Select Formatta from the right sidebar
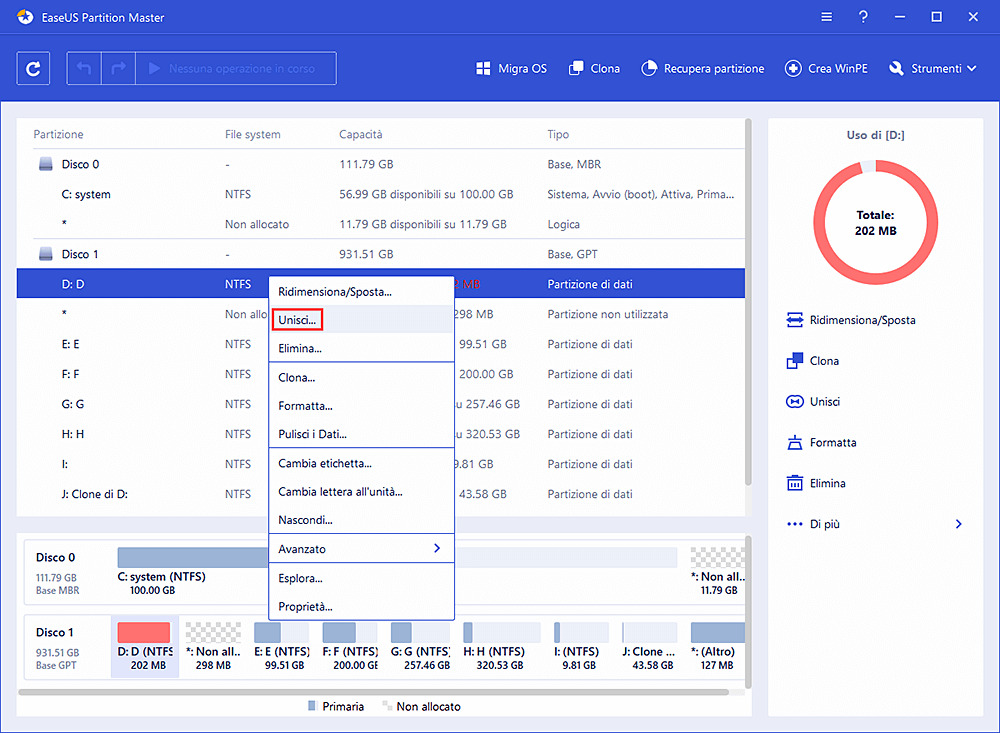The image size is (1000, 733). pyautogui.click(x=830, y=442)
